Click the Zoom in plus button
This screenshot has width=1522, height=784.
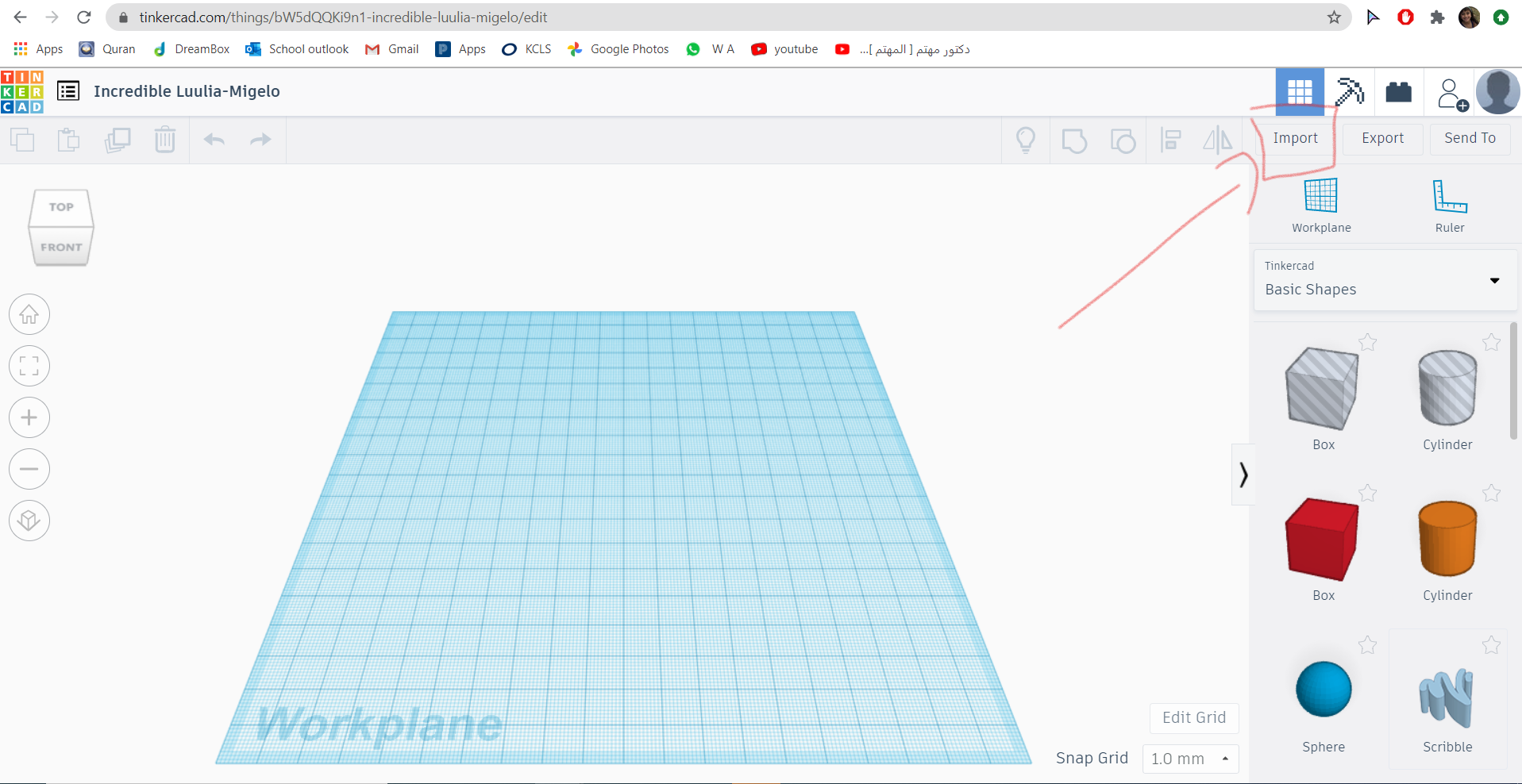point(29,417)
